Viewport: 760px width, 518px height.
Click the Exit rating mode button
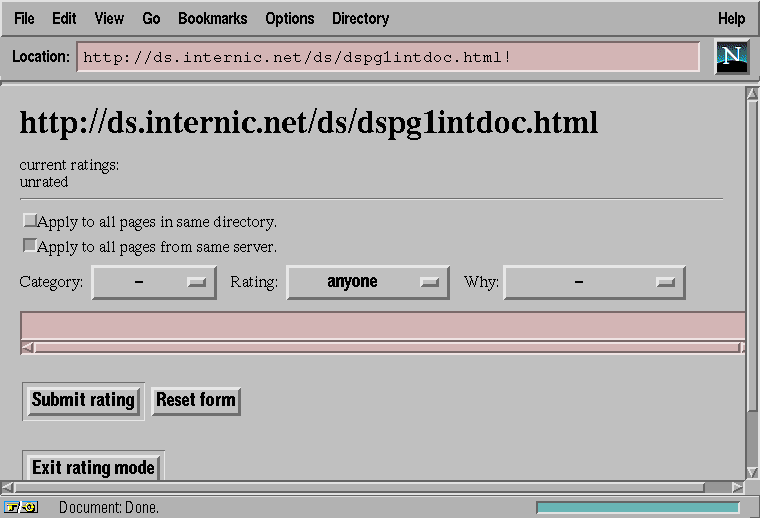click(93, 467)
